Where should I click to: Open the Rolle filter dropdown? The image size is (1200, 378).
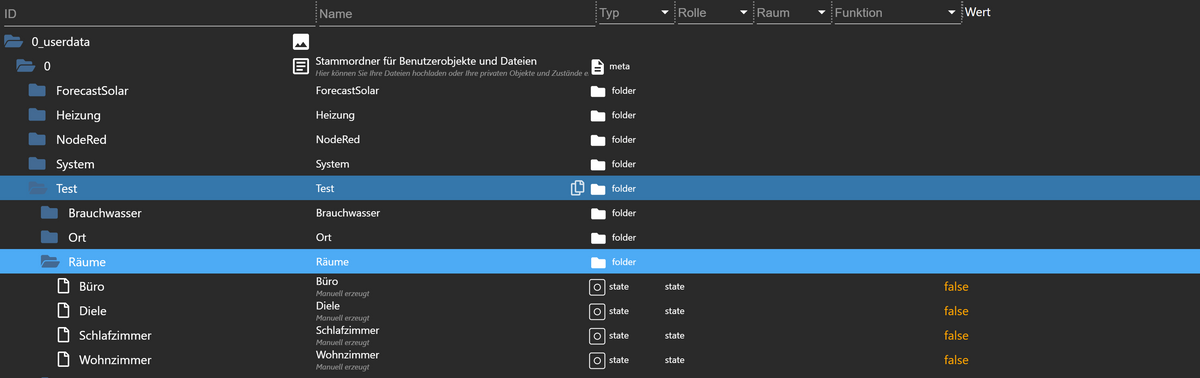(x=714, y=14)
